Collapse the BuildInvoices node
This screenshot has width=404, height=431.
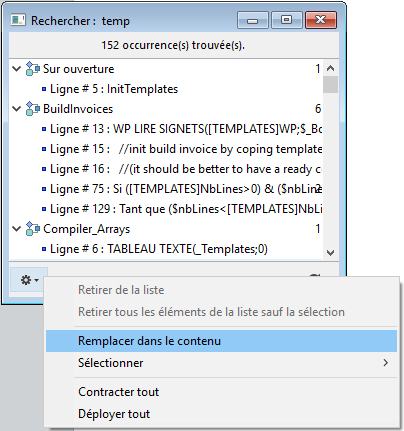pyautogui.click(x=16, y=109)
